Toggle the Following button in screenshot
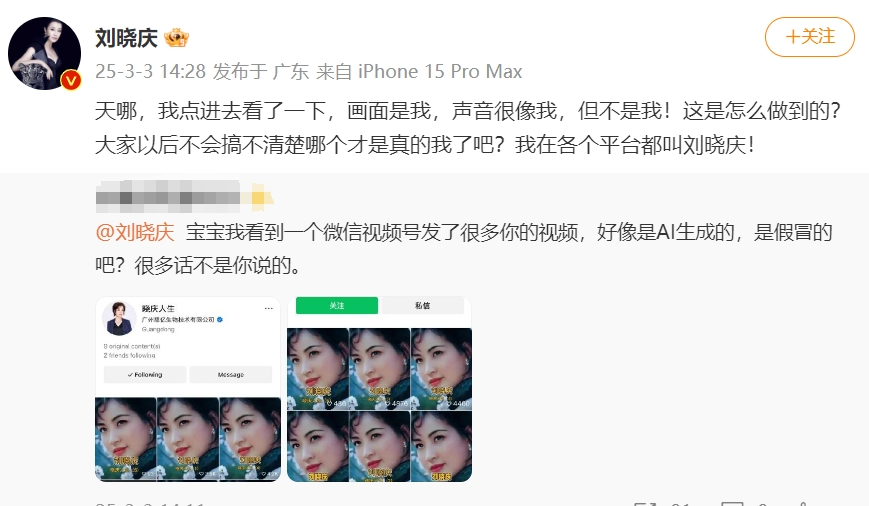869x506 pixels. tap(145, 375)
